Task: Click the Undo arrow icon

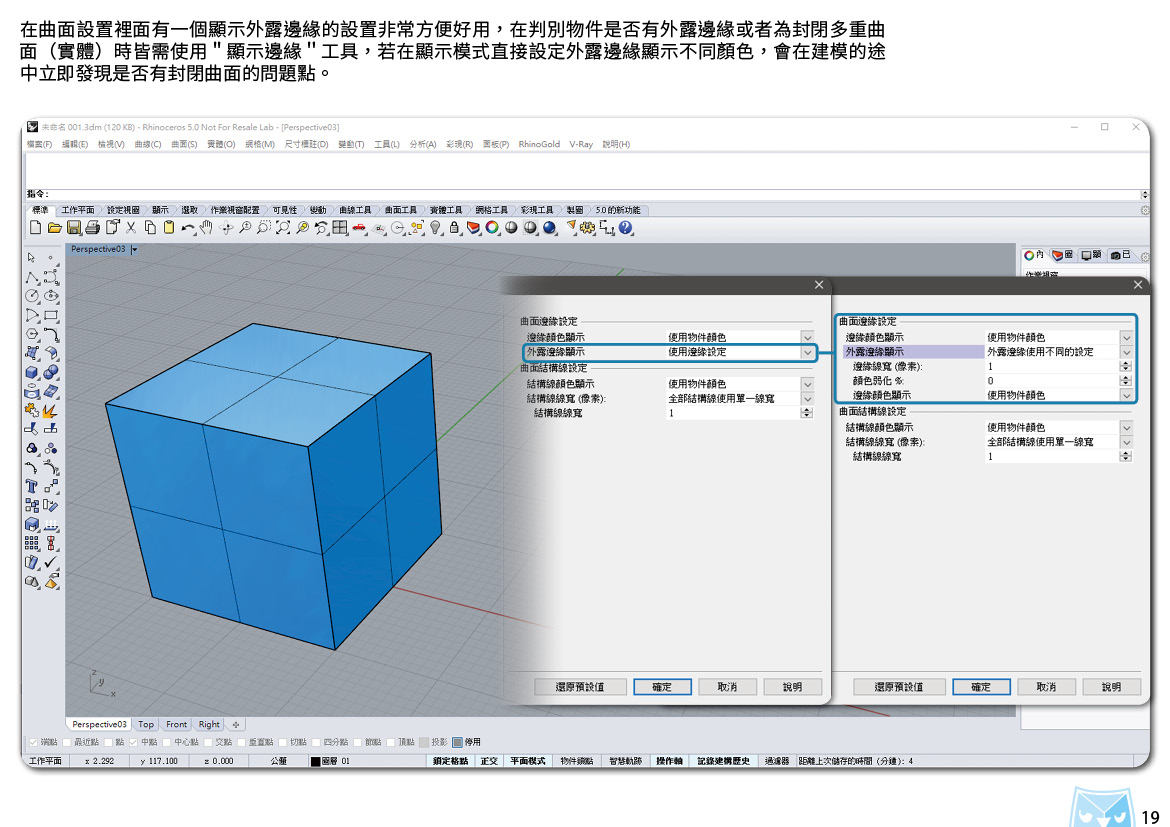Action: pos(188,228)
